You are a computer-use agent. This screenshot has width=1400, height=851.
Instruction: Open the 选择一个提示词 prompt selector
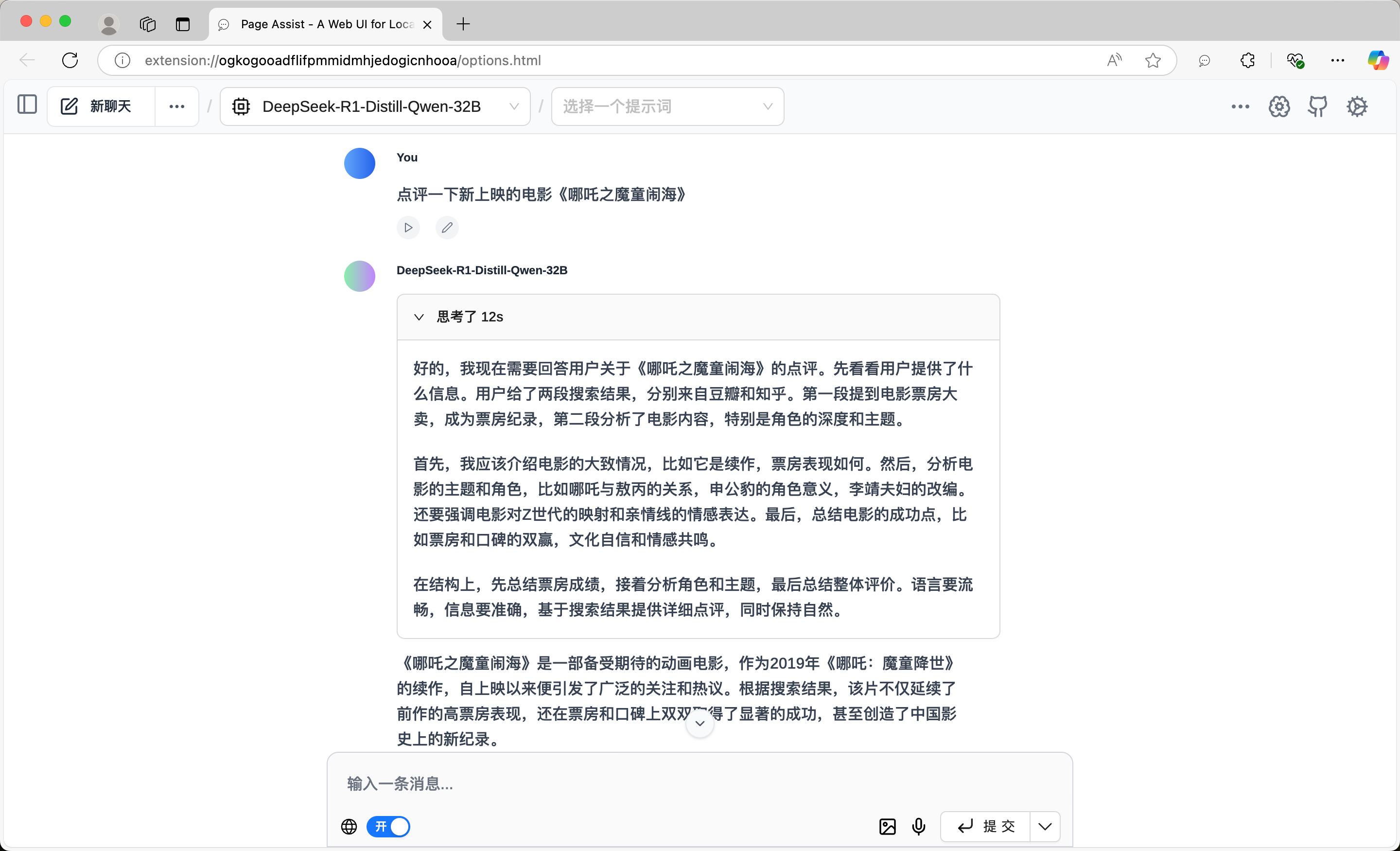click(667, 106)
